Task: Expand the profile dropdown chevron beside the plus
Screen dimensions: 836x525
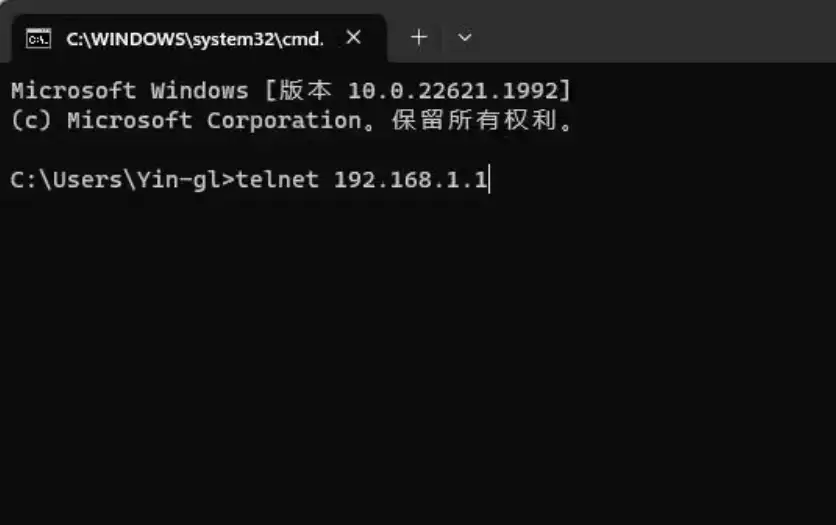Action: click(464, 37)
